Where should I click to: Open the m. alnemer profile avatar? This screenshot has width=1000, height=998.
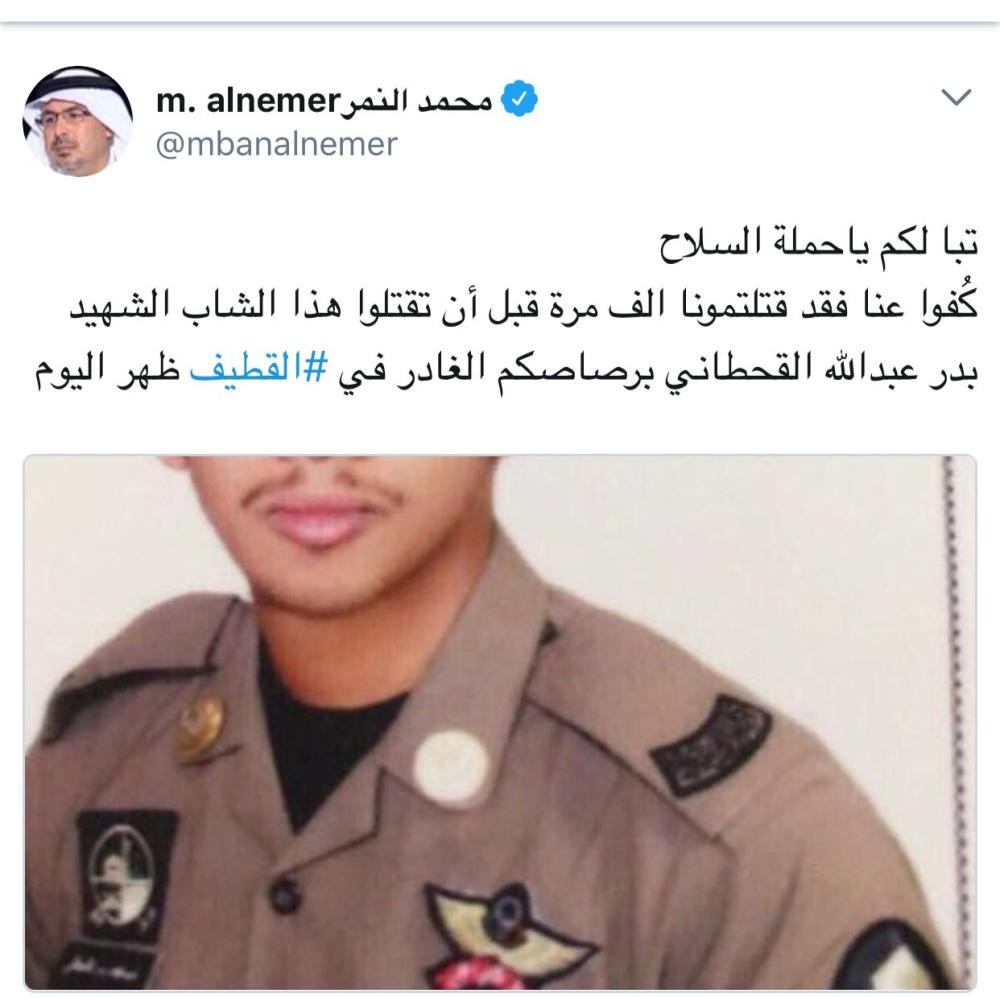pyautogui.click(x=78, y=121)
